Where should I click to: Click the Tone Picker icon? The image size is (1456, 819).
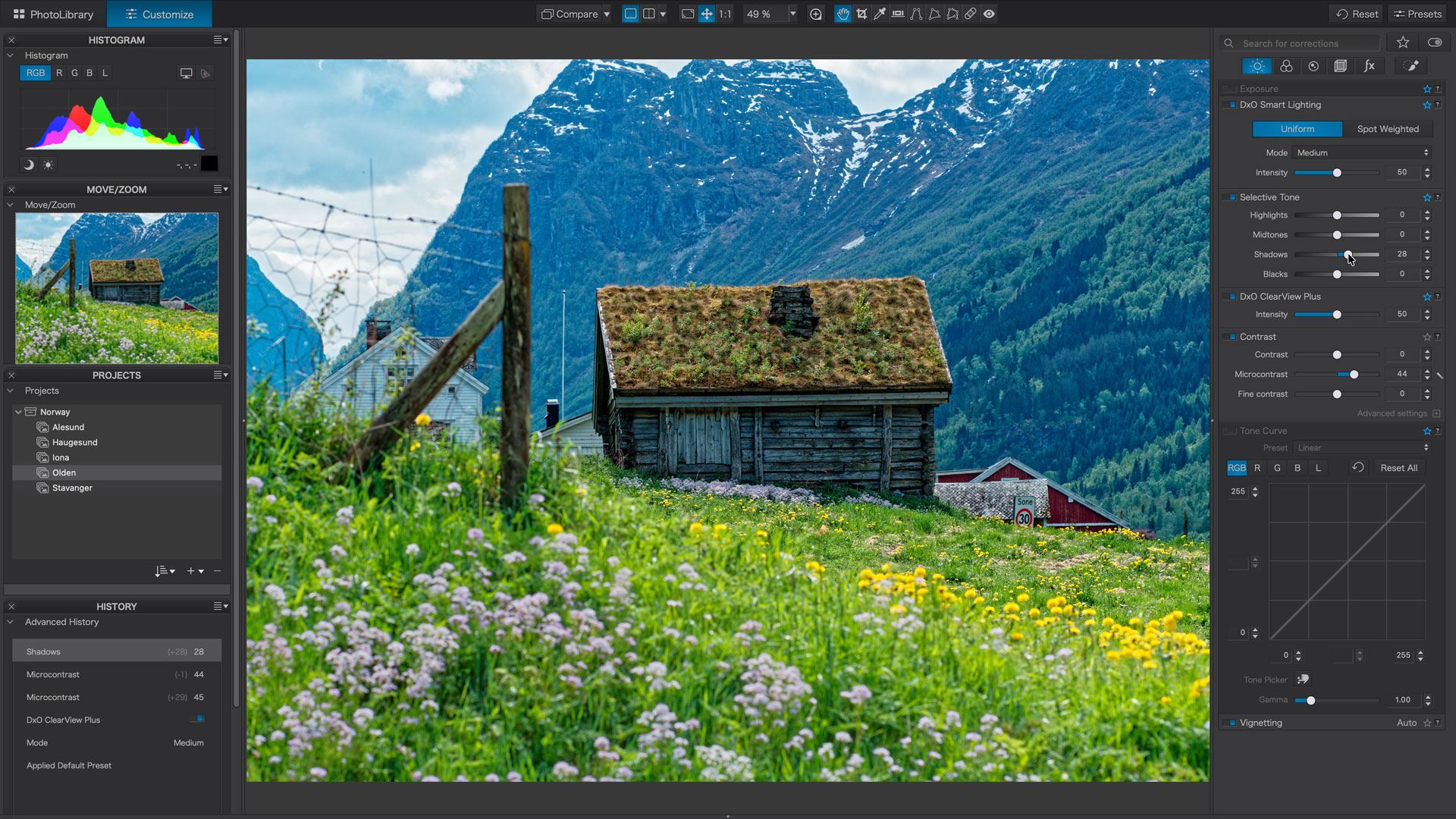click(x=1303, y=679)
